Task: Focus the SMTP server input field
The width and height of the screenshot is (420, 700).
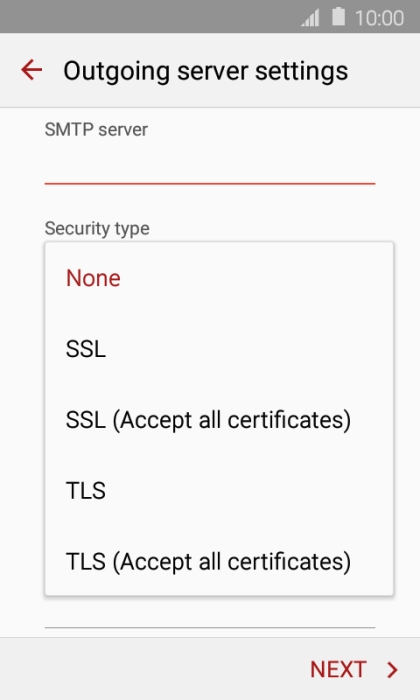Action: tap(210, 164)
